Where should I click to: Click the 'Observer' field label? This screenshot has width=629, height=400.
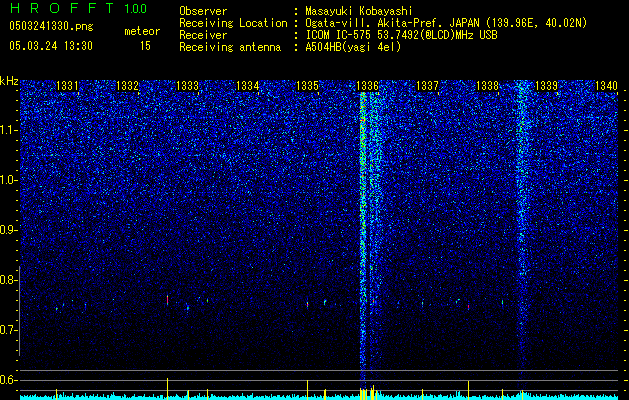(203, 11)
